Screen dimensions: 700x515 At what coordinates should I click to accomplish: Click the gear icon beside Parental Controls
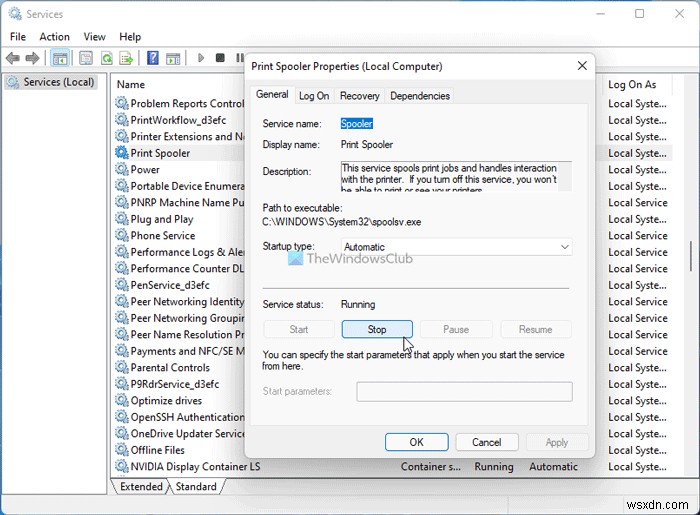(x=121, y=367)
